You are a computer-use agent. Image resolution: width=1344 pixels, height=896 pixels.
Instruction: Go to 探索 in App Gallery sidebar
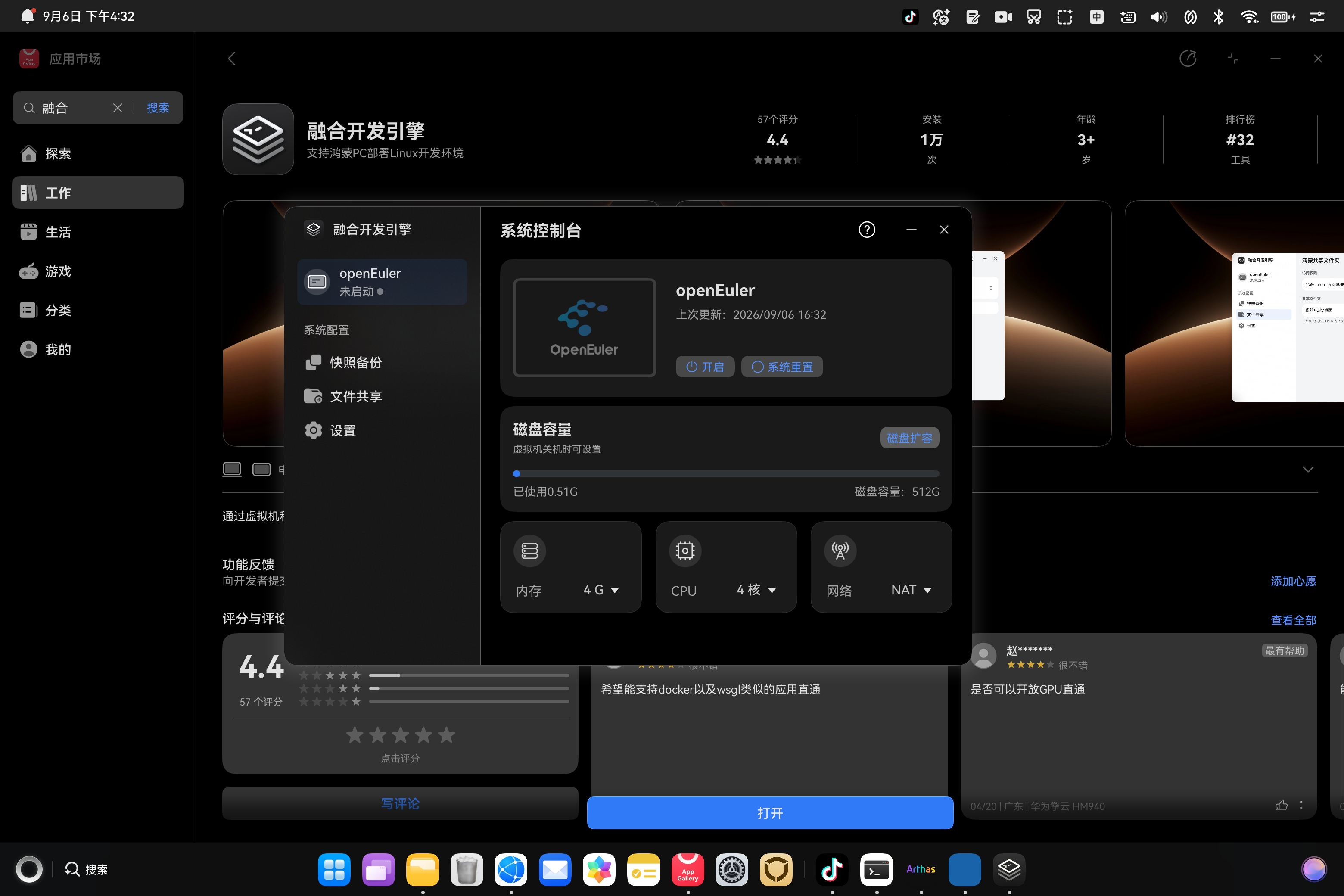tap(98, 154)
